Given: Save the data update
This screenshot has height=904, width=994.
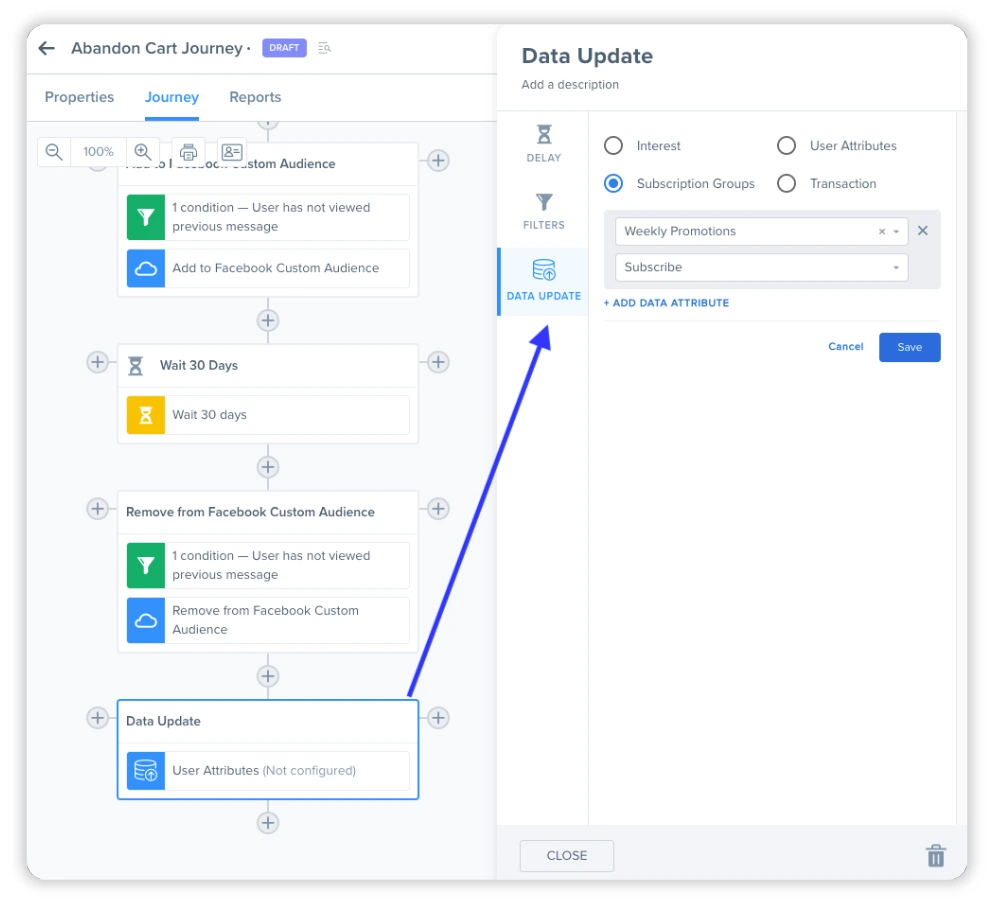Looking at the screenshot, I should (x=909, y=347).
